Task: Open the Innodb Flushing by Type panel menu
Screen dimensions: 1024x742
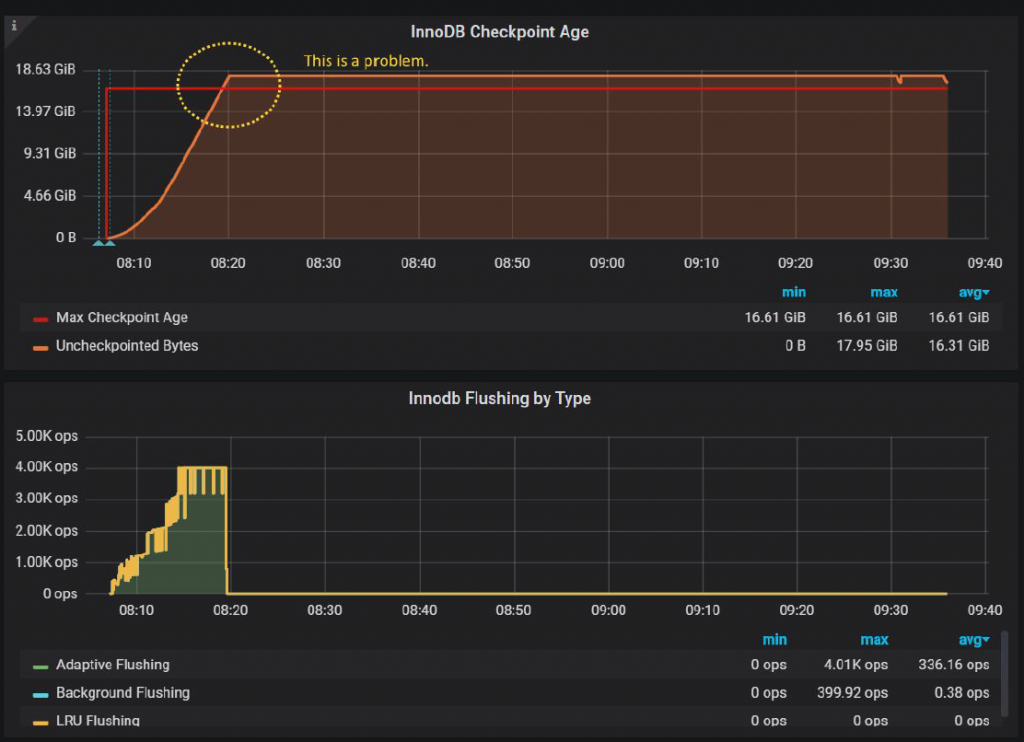Action: point(500,398)
